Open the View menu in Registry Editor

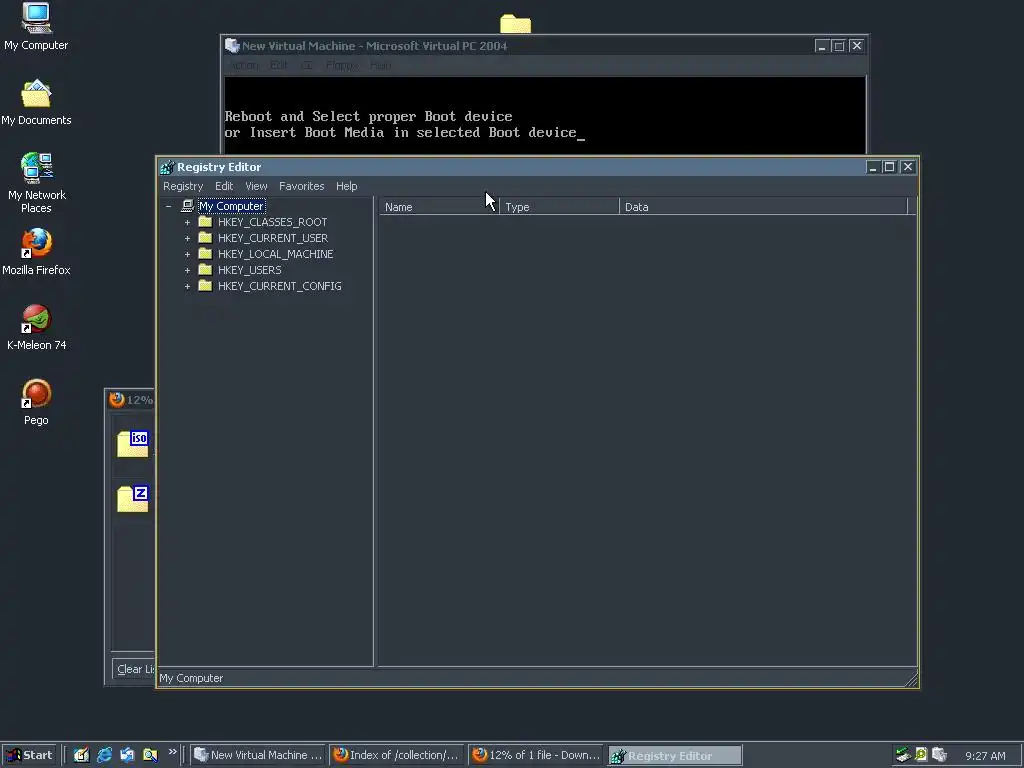(x=256, y=186)
